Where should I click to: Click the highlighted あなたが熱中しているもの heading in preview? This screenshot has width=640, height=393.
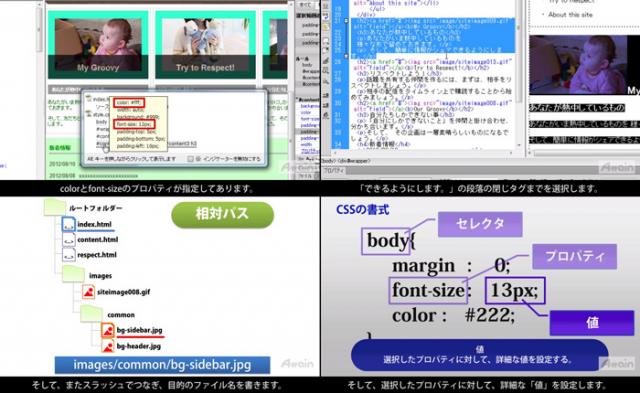577,108
